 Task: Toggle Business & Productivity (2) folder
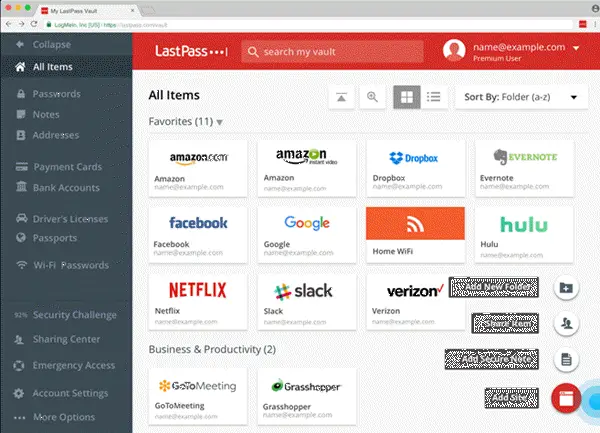[212, 349]
